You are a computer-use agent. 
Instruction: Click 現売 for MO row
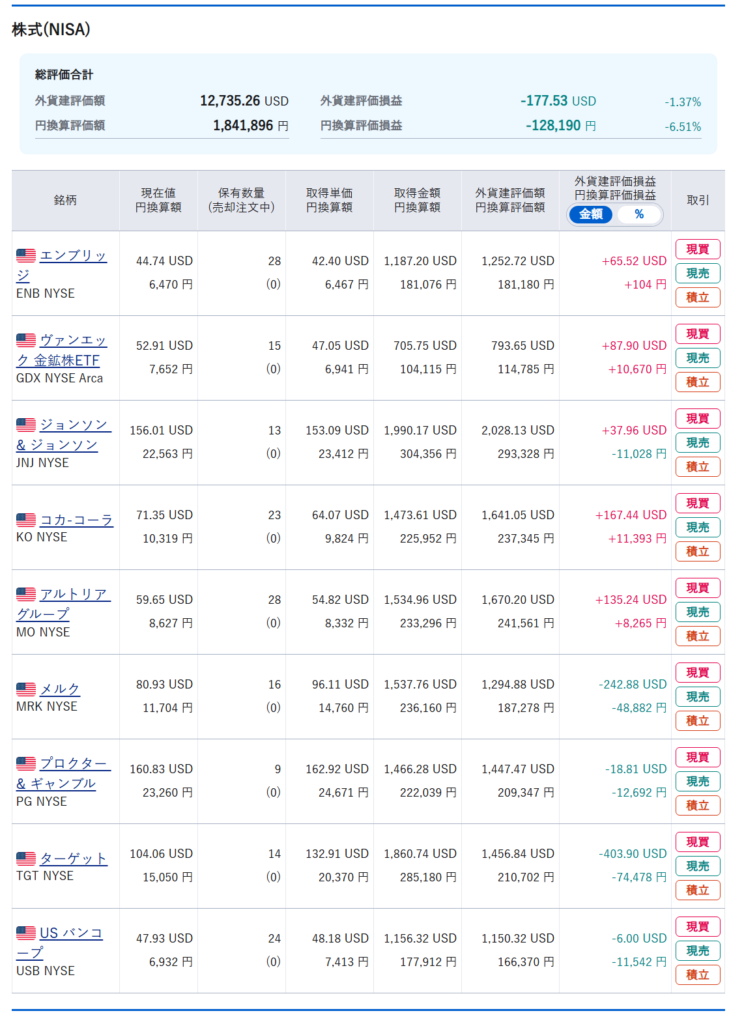[x=698, y=612]
